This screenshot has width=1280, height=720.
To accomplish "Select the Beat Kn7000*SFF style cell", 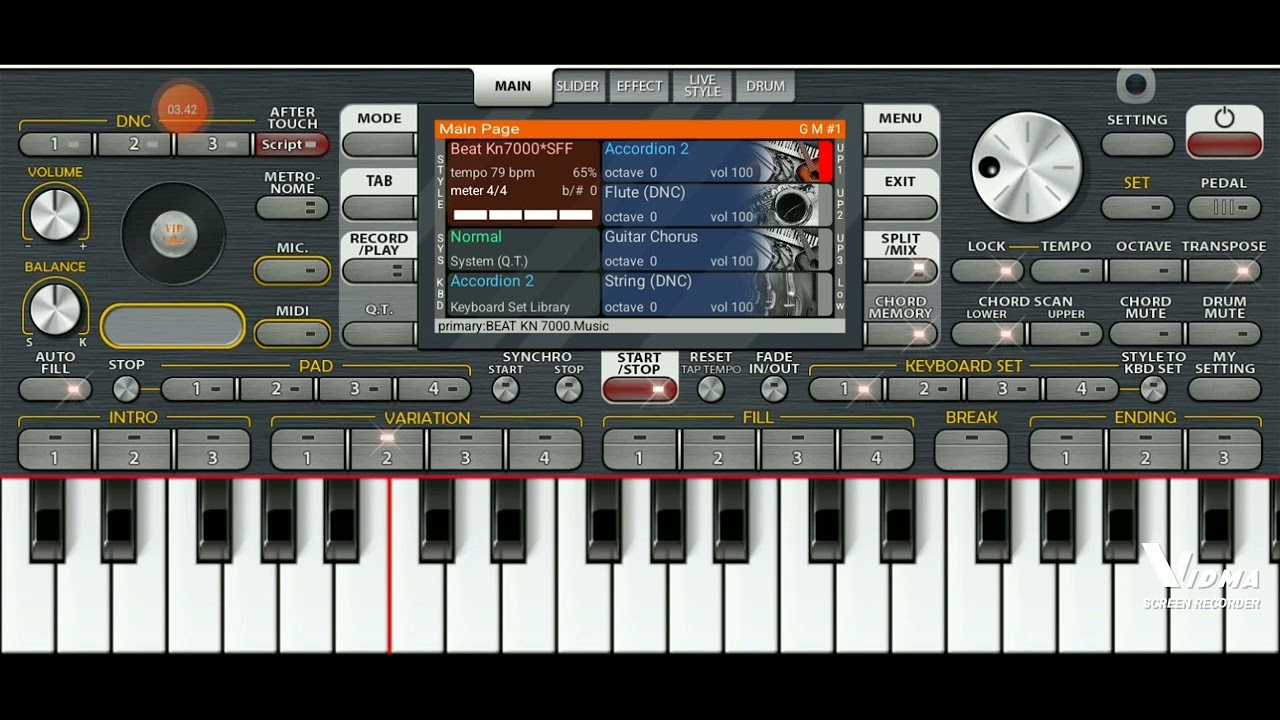I will pyautogui.click(x=523, y=184).
